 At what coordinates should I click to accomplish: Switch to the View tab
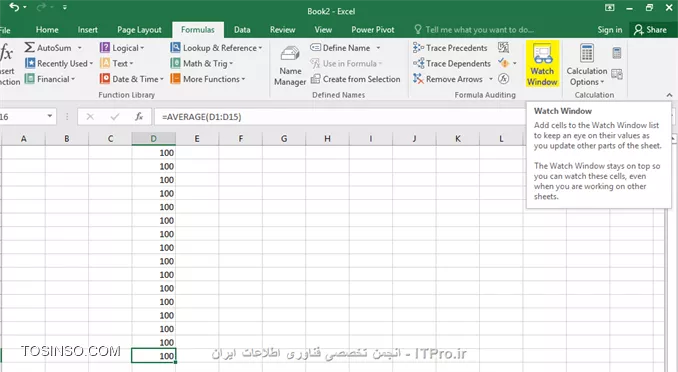click(323, 30)
